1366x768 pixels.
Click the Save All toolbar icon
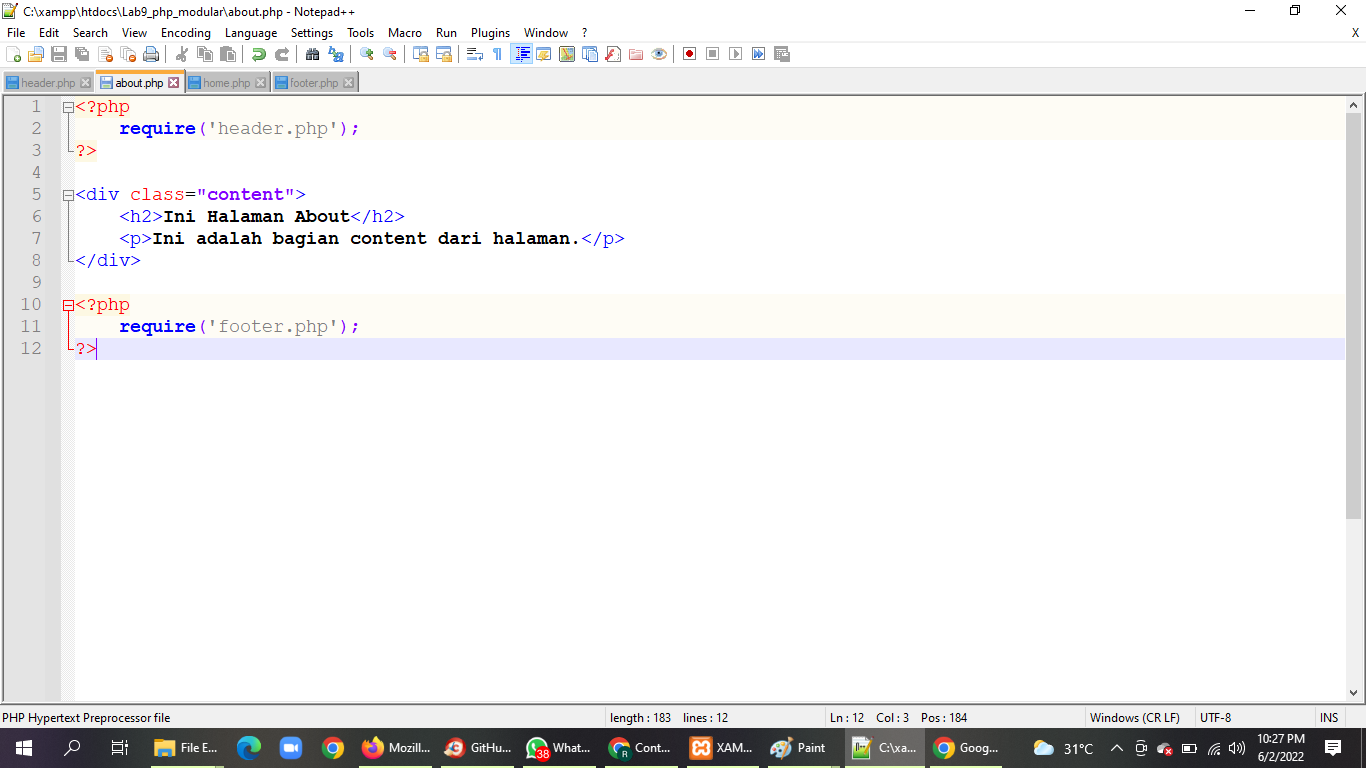pos(82,54)
